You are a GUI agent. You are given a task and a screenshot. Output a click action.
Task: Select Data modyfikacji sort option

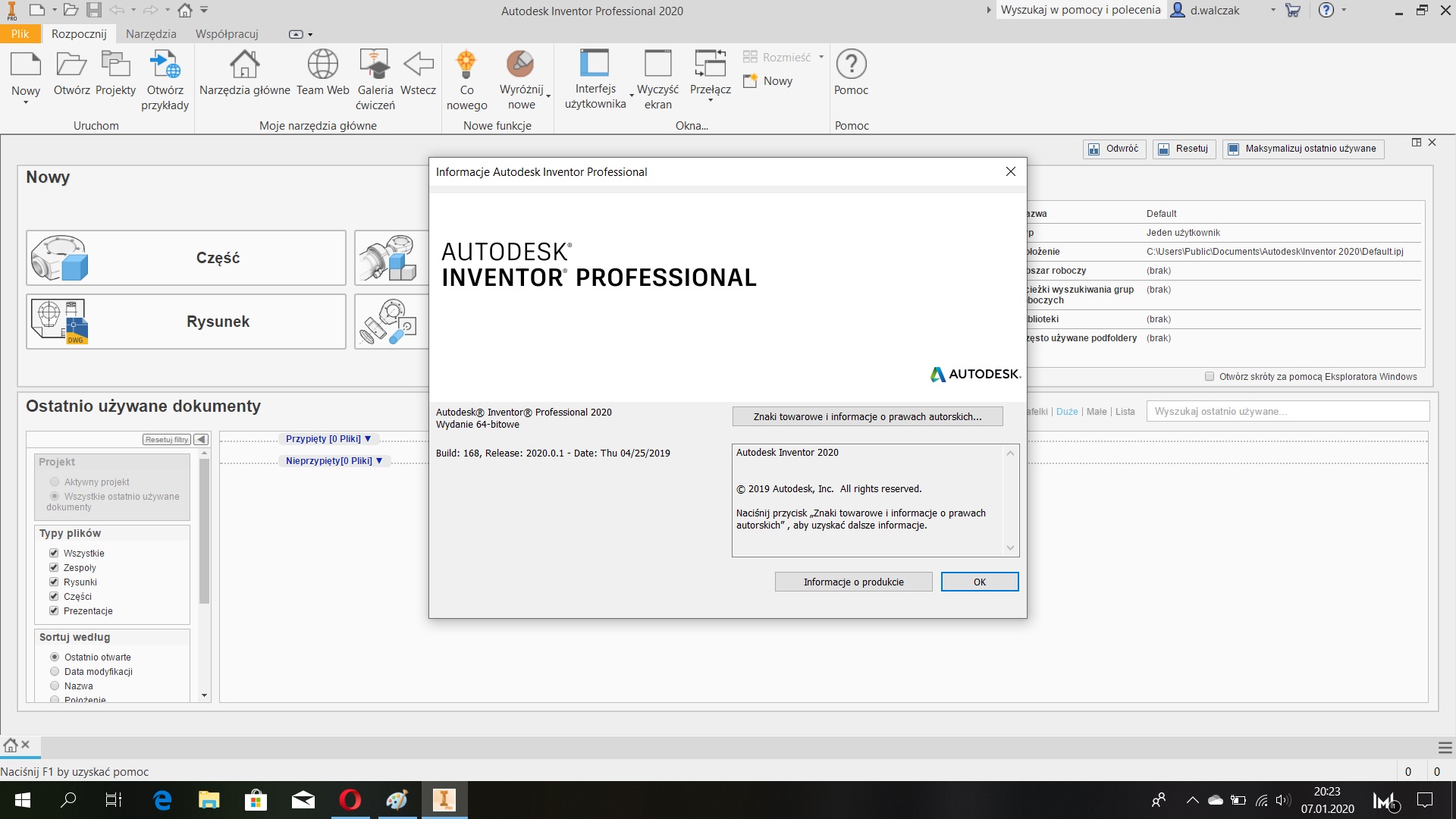[x=55, y=671]
